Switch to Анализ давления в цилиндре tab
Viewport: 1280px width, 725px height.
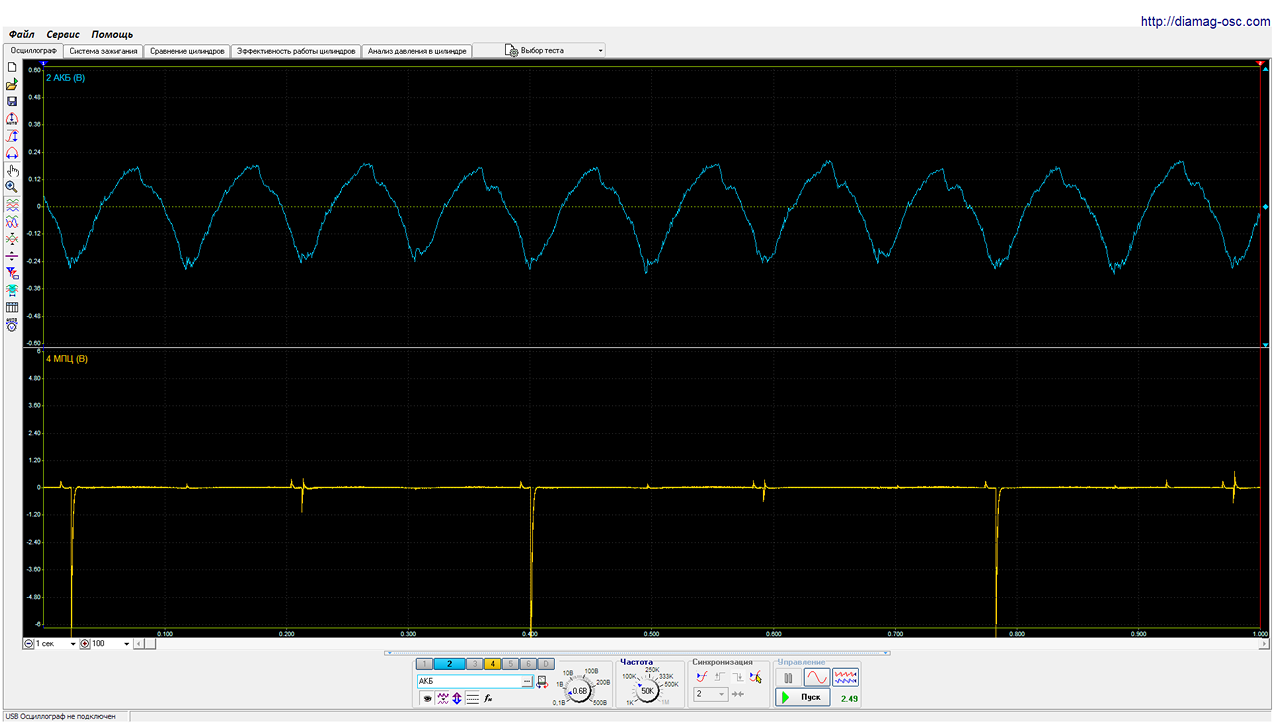tap(416, 50)
